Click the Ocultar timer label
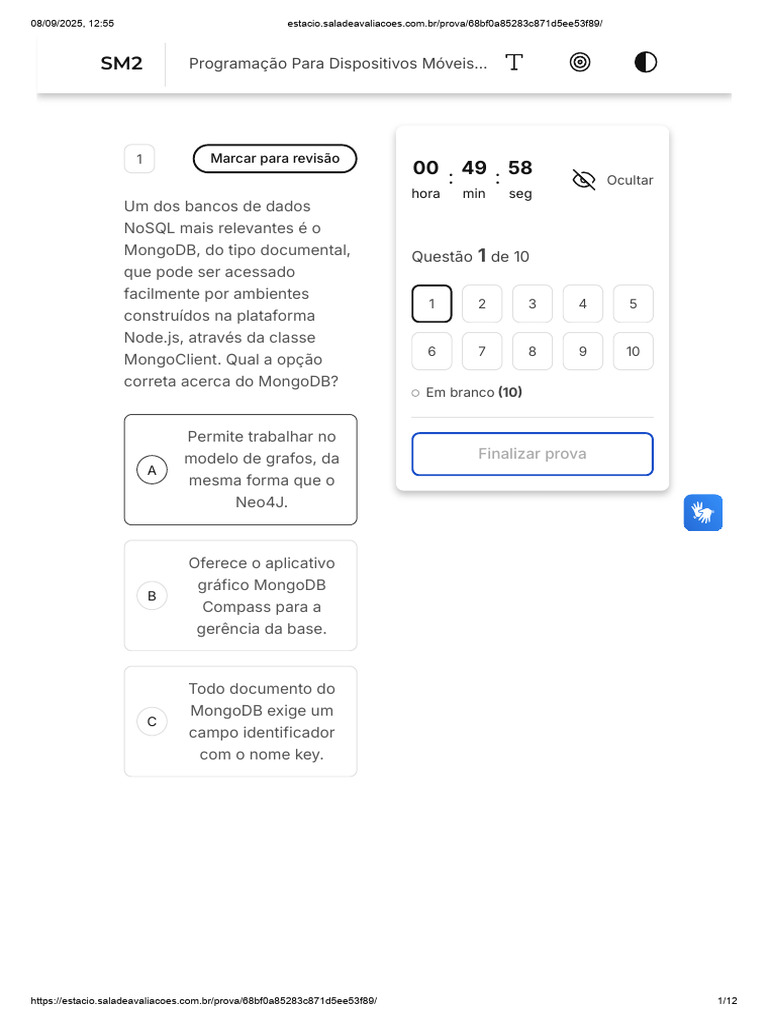 pos(630,180)
